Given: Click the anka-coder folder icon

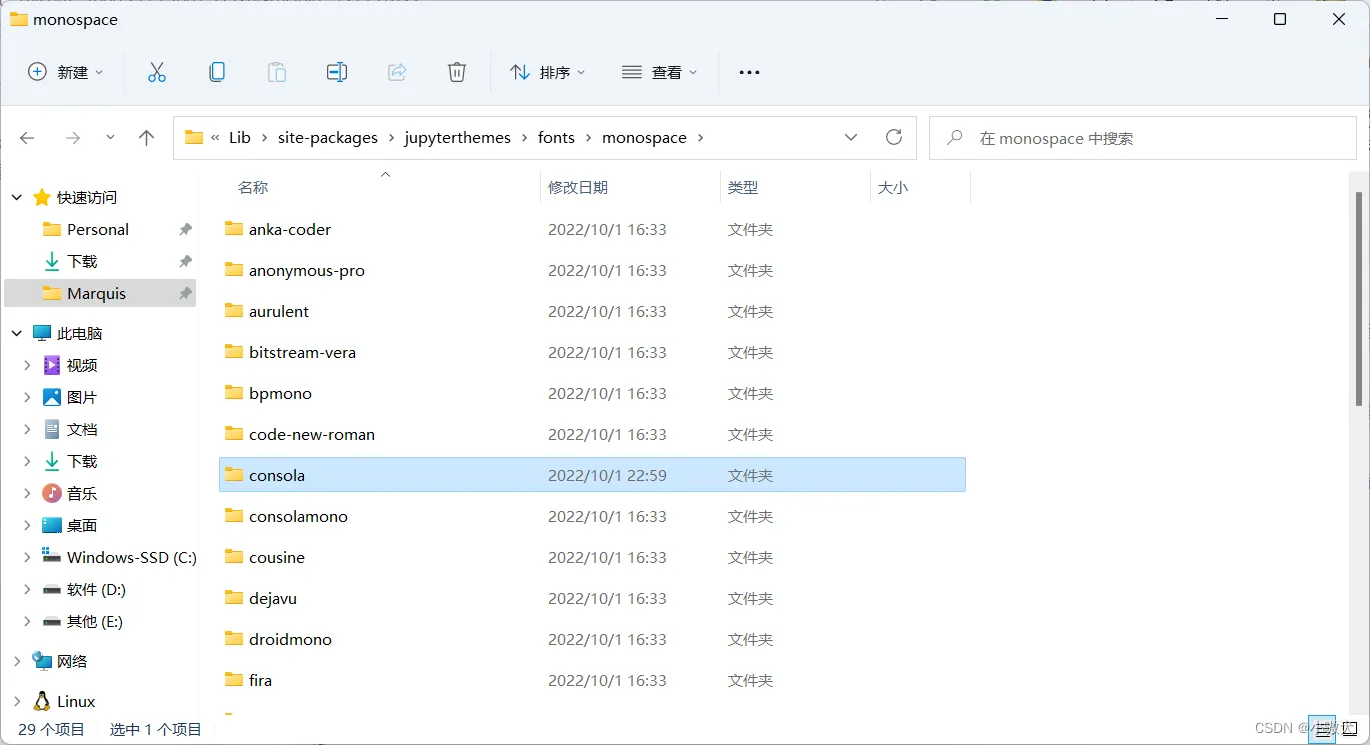Looking at the screenshot, I should point(234,229).
